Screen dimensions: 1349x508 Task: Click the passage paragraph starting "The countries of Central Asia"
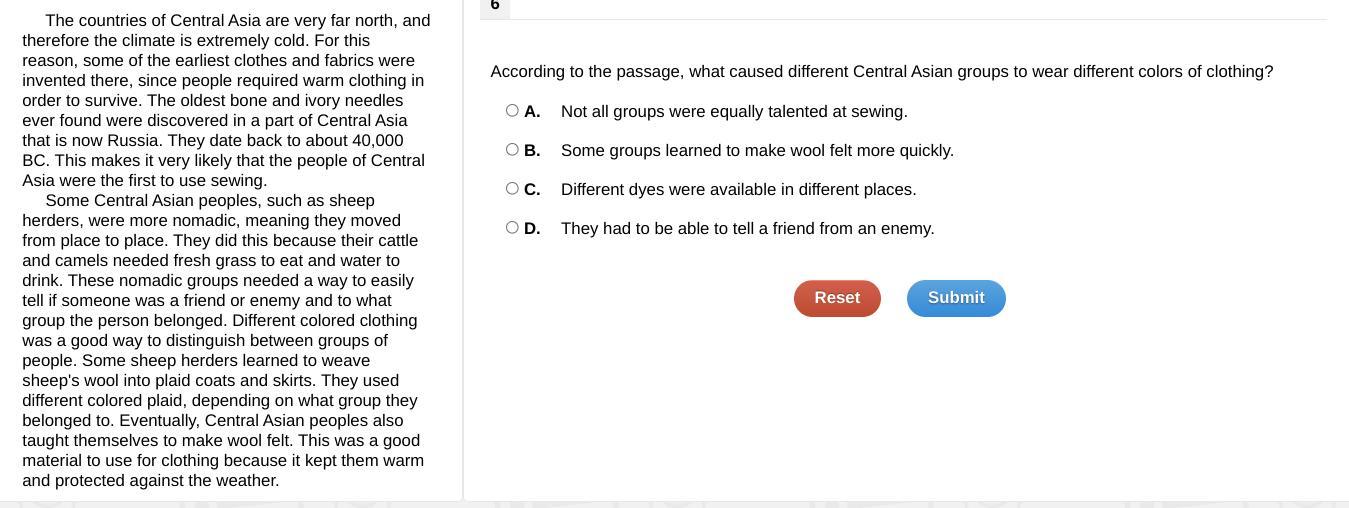[x=225, y=100]
